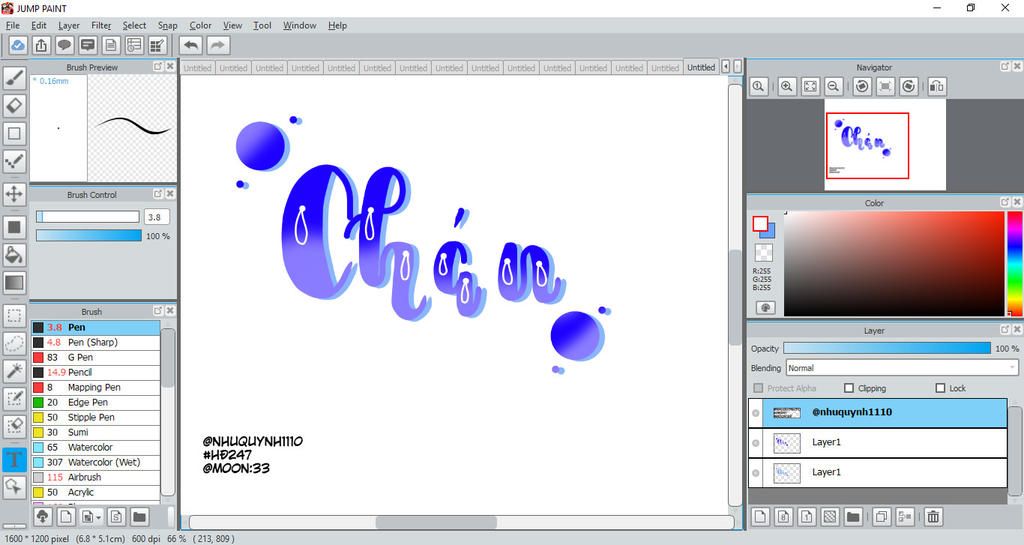Pick the Gradient tool

pos(14,283)
